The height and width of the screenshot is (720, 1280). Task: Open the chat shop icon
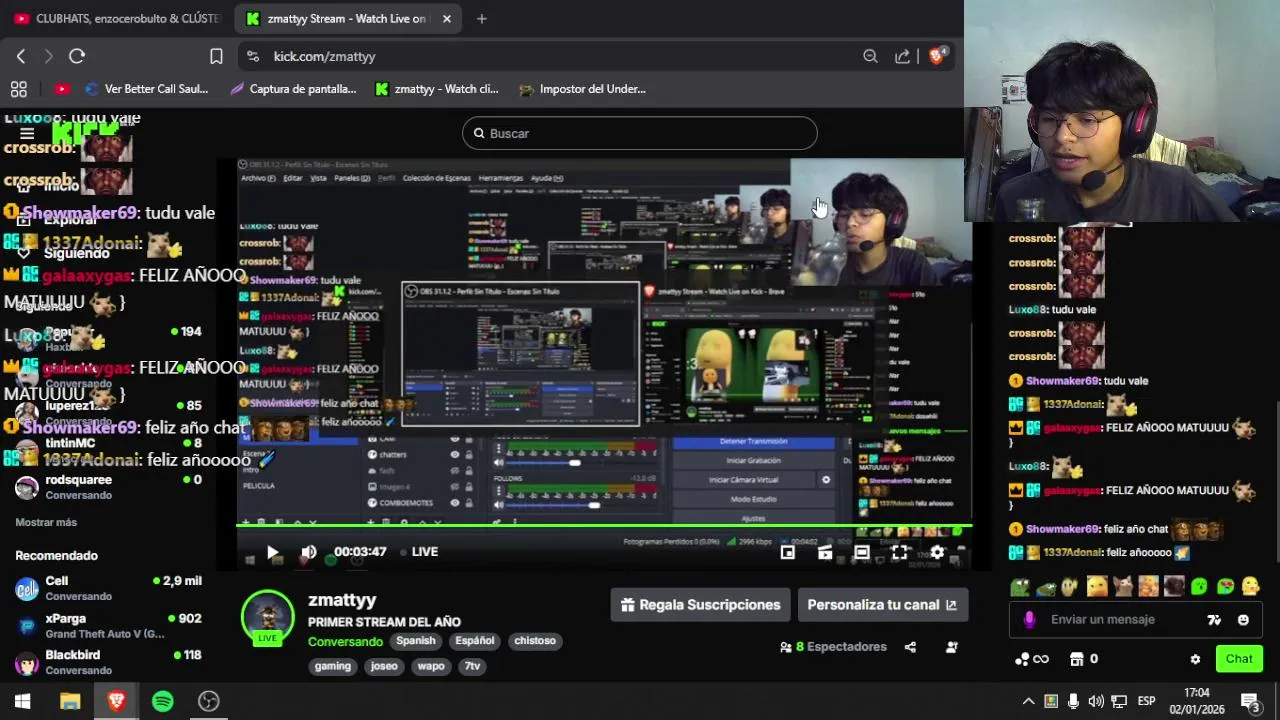coord(1077,659)
